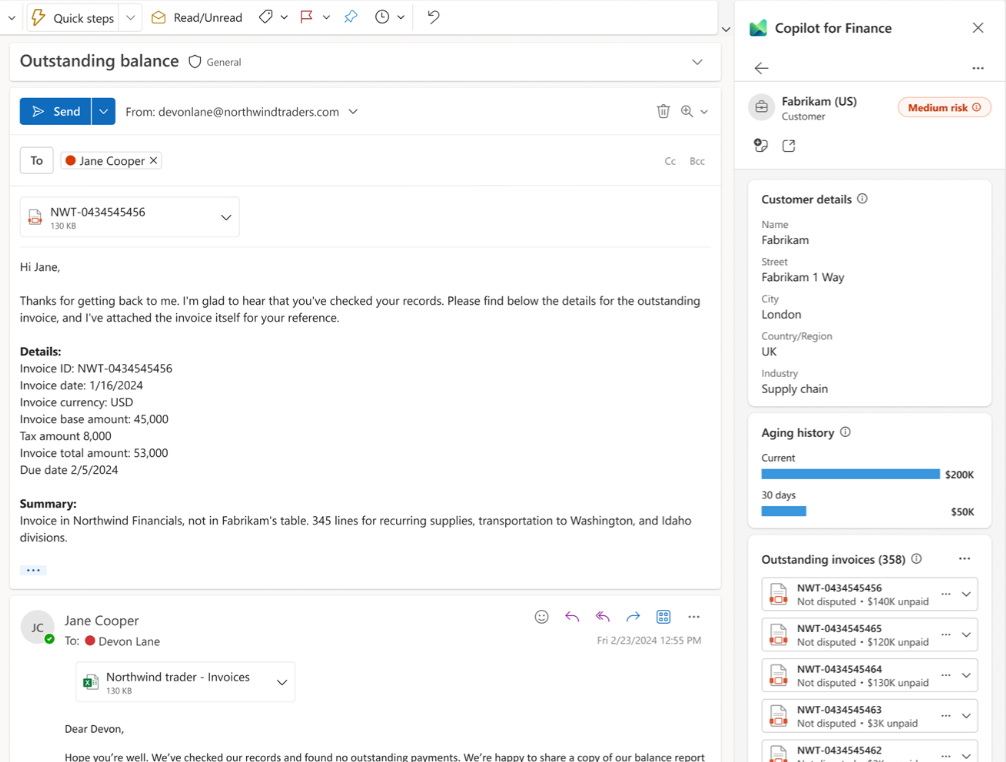Viewport: 1006px width, 762px height.
Task: Discard the draft with trash icon
Action: pos(663,112)
